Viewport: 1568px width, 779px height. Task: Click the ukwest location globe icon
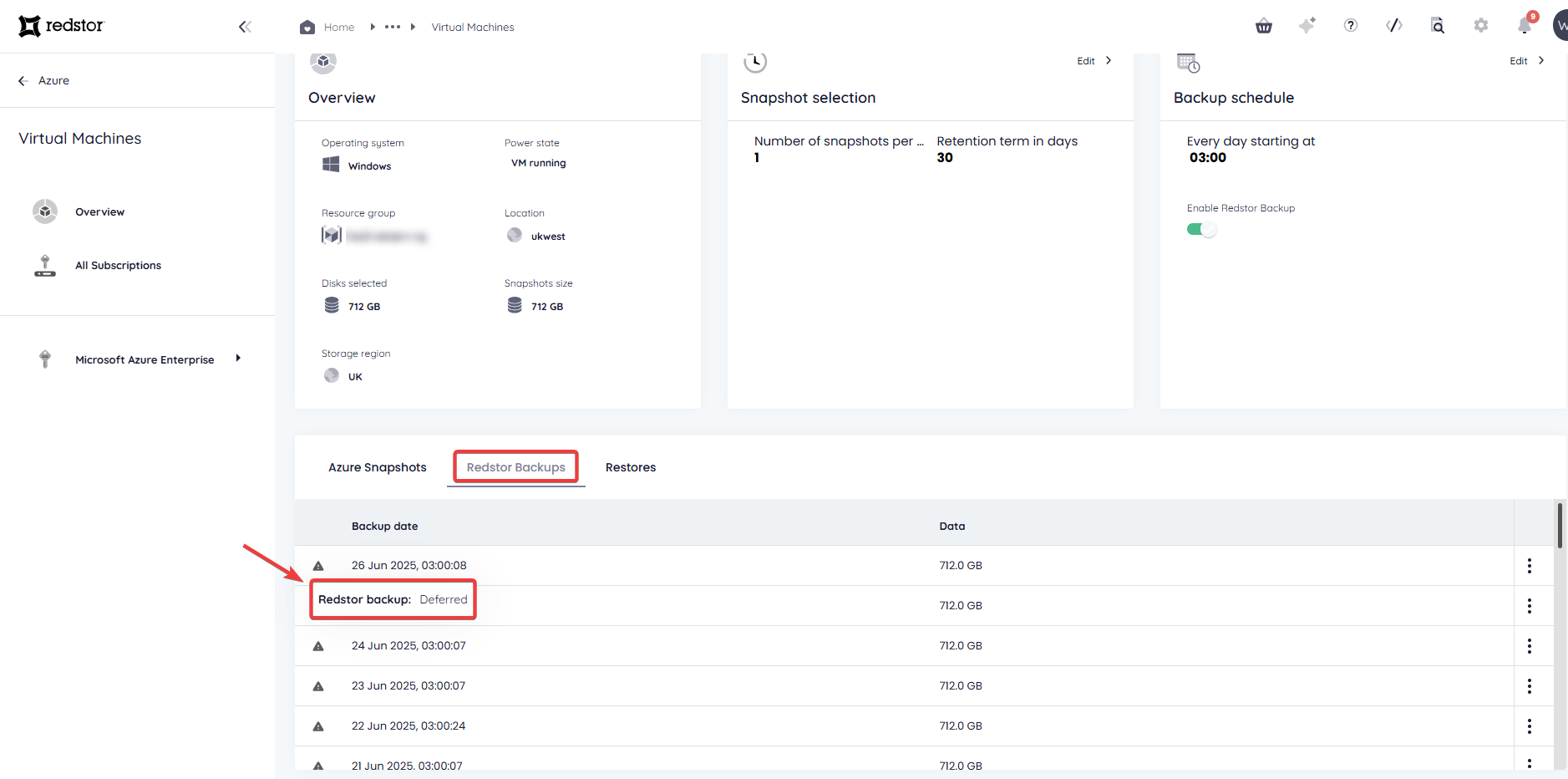pos(515,235)
